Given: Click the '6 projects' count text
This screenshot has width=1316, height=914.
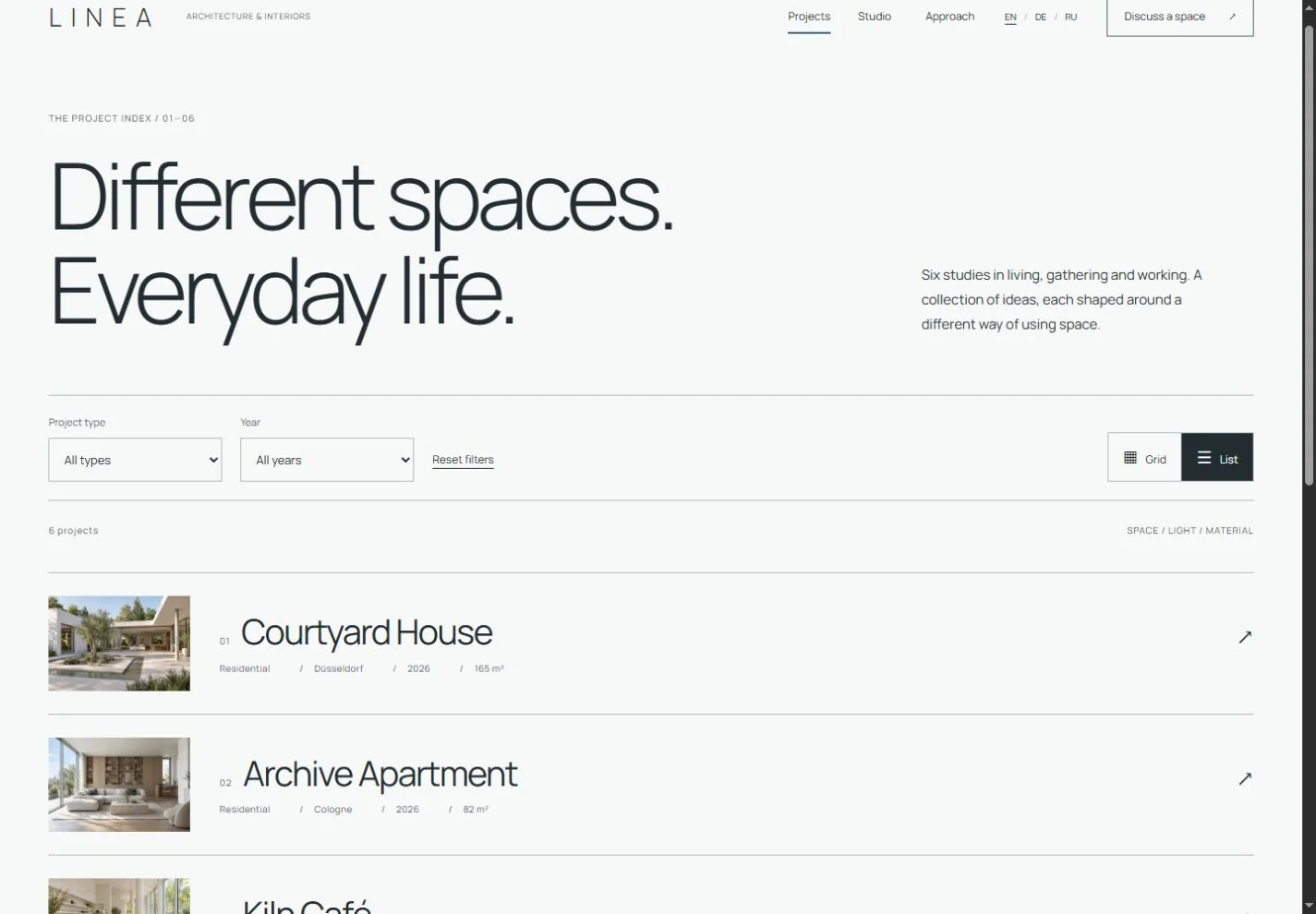Looking at the screenshot, I should 73,531.
